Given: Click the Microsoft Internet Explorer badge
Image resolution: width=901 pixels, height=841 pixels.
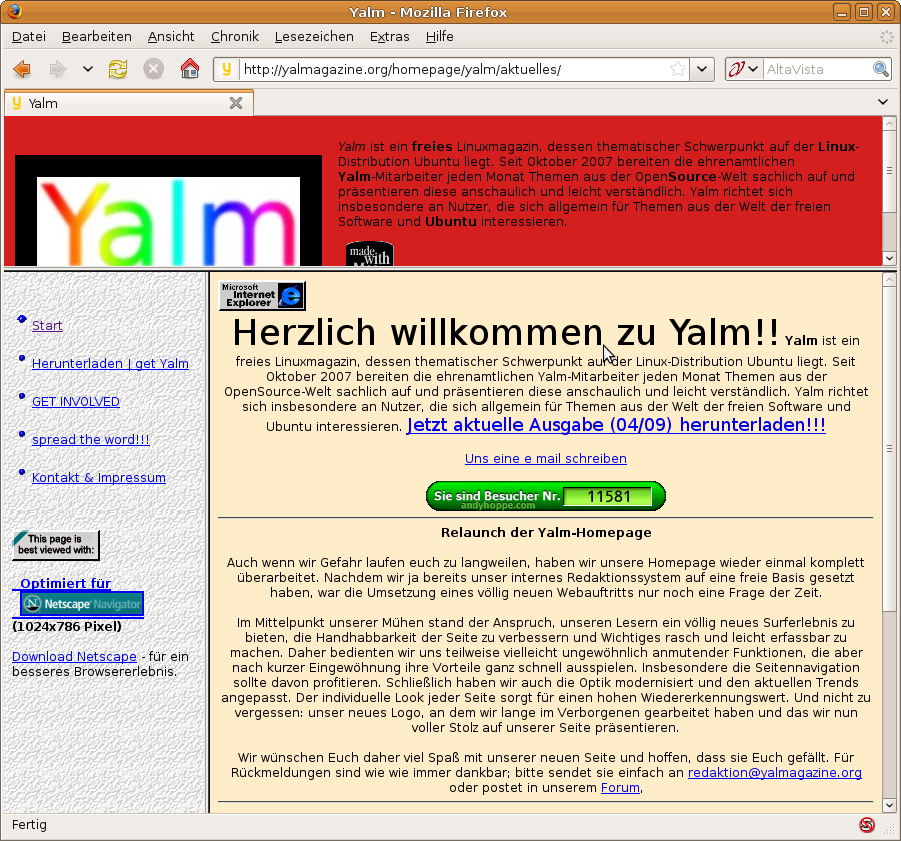Looking at the screenshot, I should (x=262, y=296).
